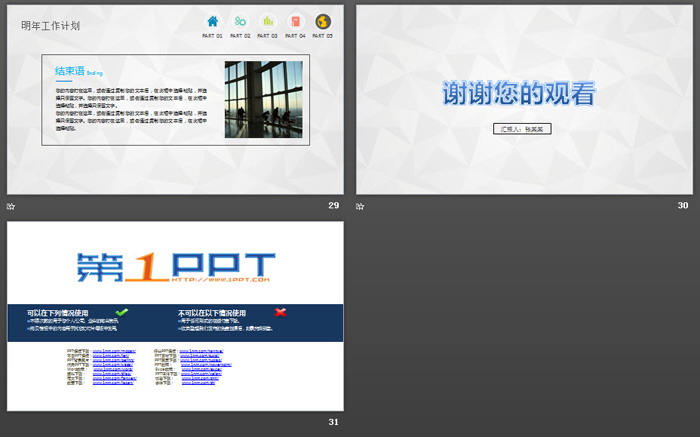Image resolution: width=700 pixels, height=437 pixels.
Task: Click the animation star under slide 29
Action: 11,206
